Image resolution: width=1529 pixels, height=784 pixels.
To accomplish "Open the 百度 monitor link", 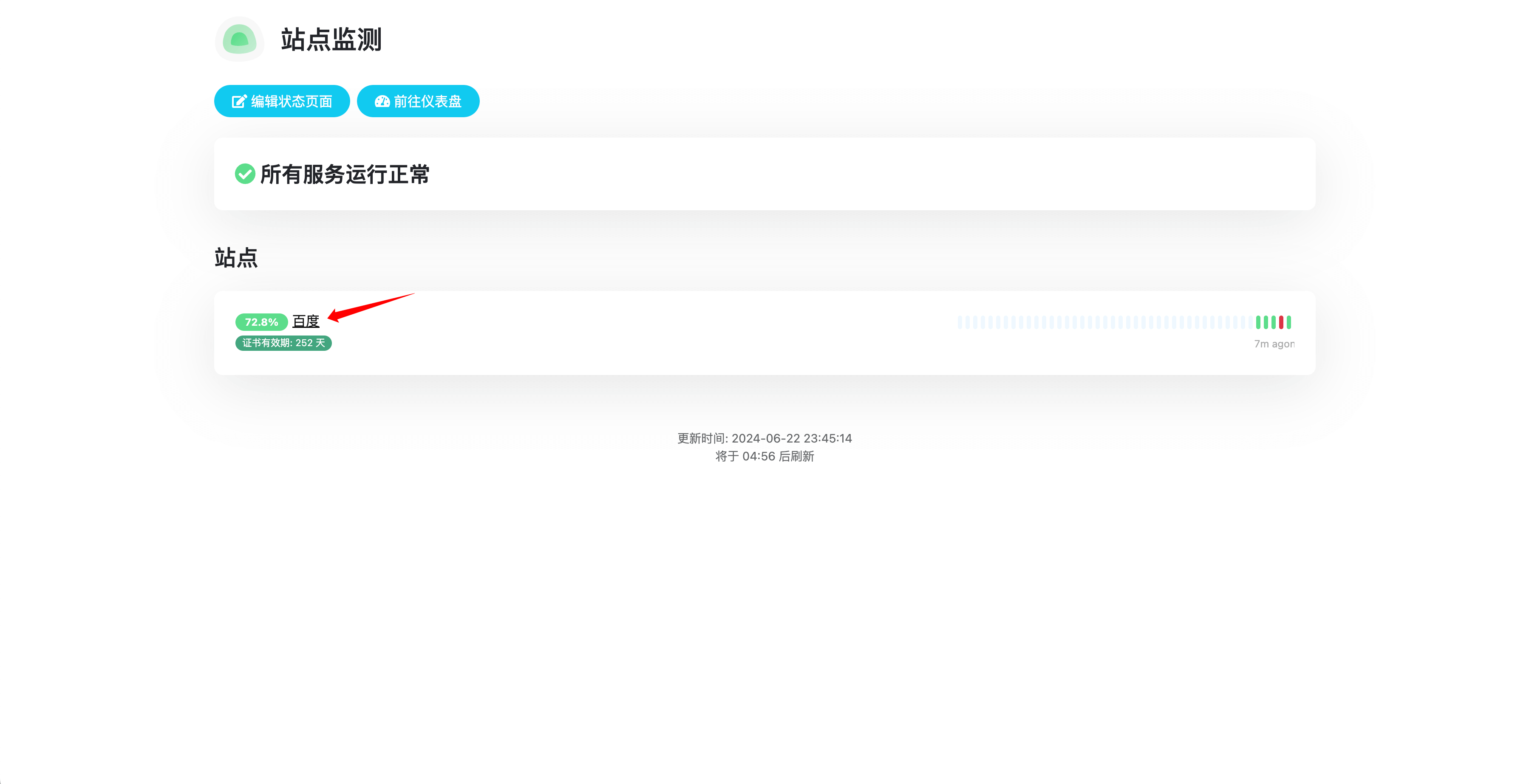I will coord(306,321).
